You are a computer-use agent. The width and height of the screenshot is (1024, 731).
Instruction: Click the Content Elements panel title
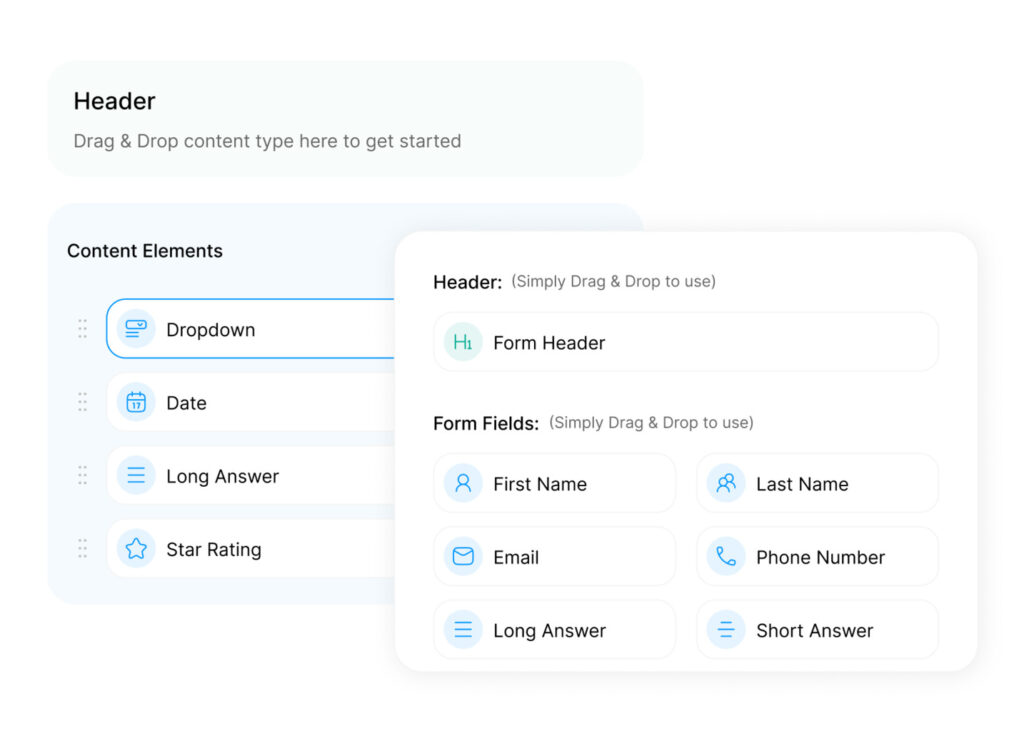pos(144,251)
